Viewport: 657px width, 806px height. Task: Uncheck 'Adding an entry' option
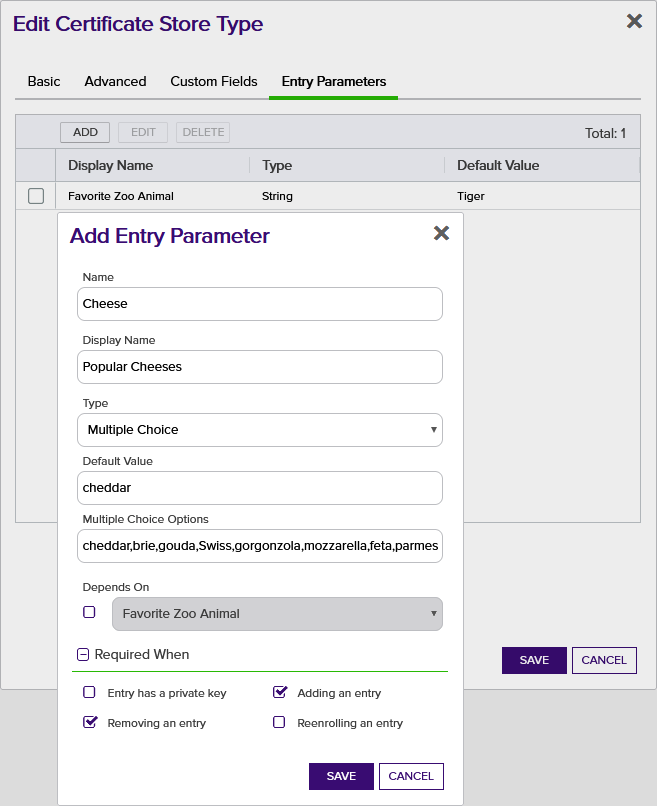click(x=280, y=692)
